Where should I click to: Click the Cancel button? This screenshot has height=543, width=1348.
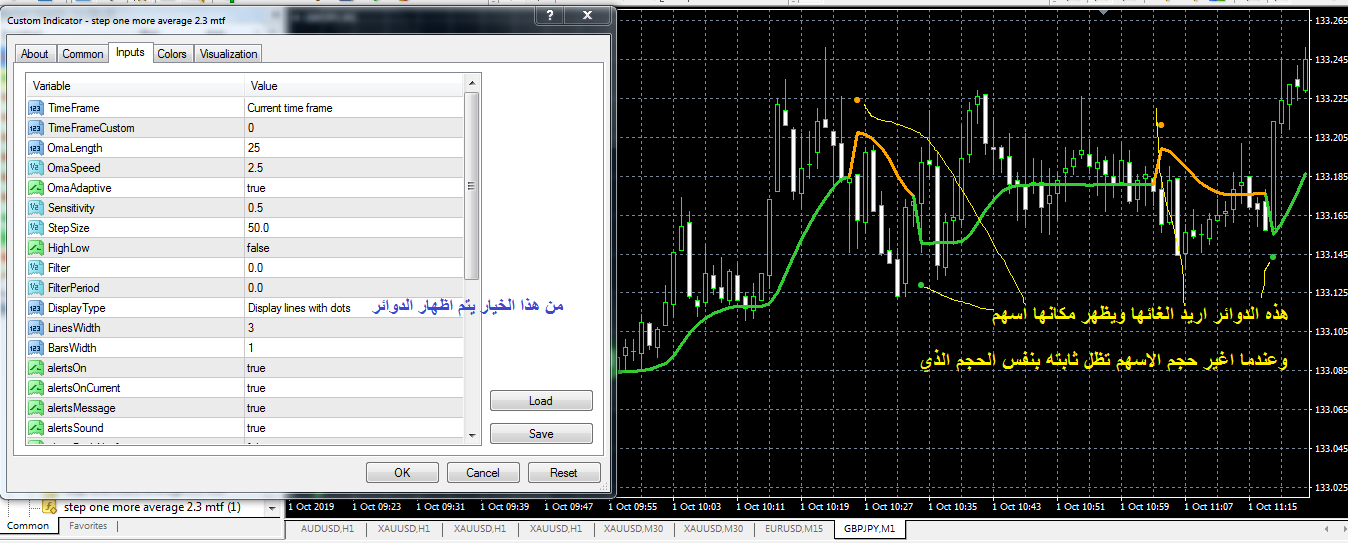[x=483, y=473]
